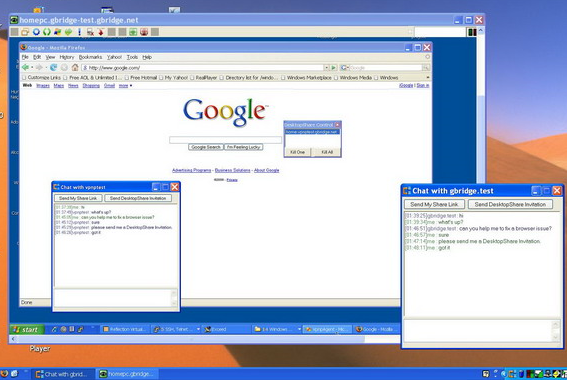This screenshot has width=567, height=380.
Task: Open the View menu in Firefox
Action: coord(50,57)
